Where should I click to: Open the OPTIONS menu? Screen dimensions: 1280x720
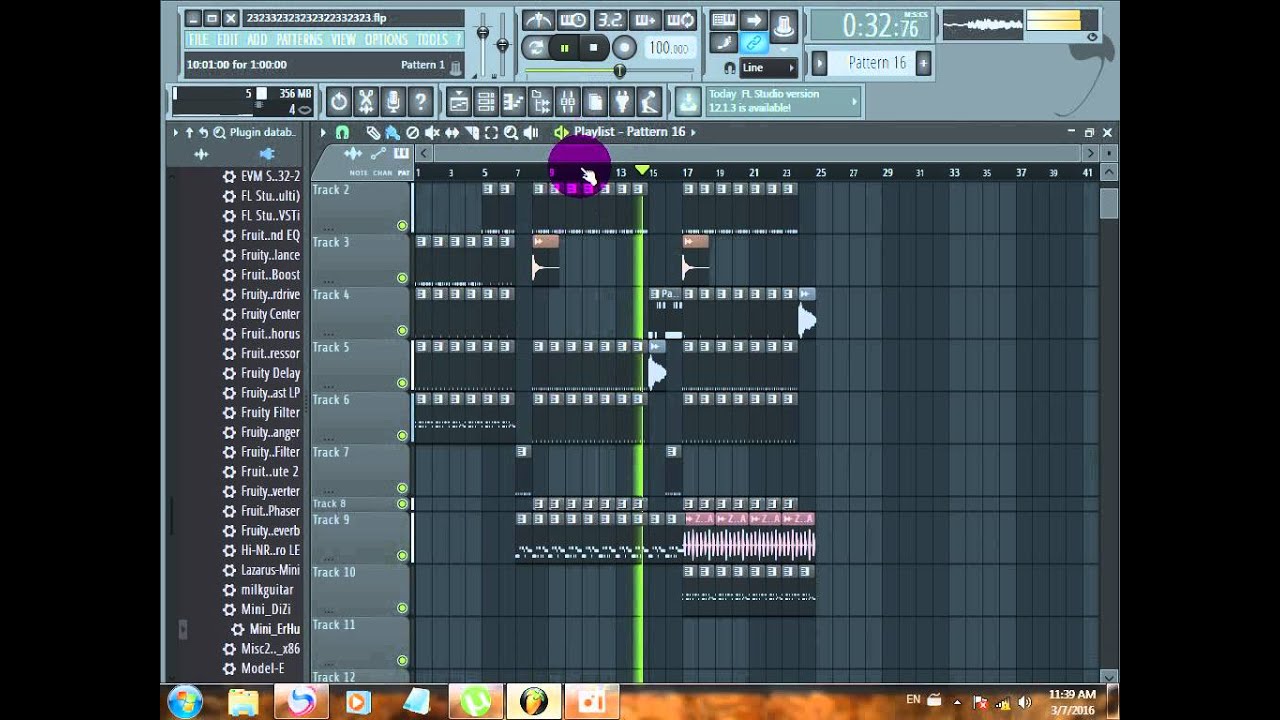(x=386, y=40)
